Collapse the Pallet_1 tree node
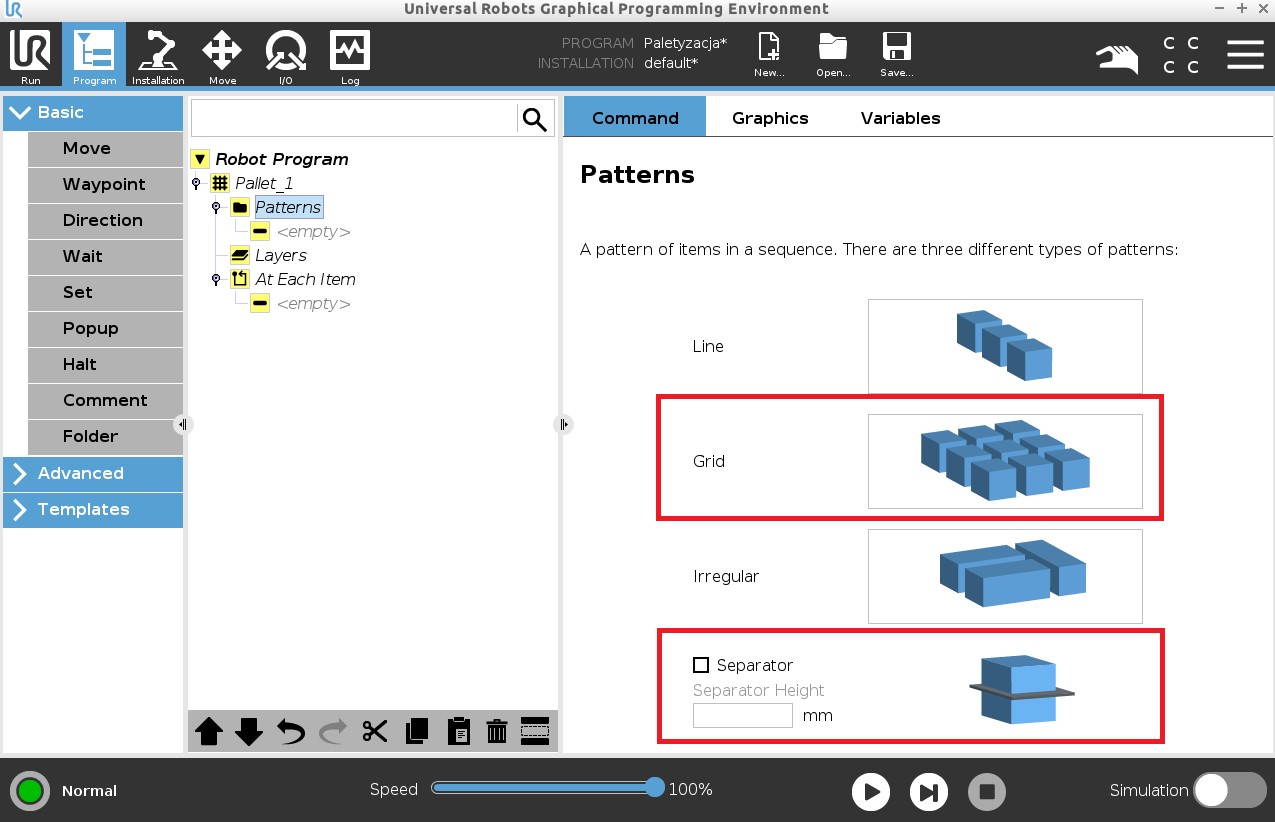The width and height of the screenshot is (1275, 822). [x=196, y=183]
